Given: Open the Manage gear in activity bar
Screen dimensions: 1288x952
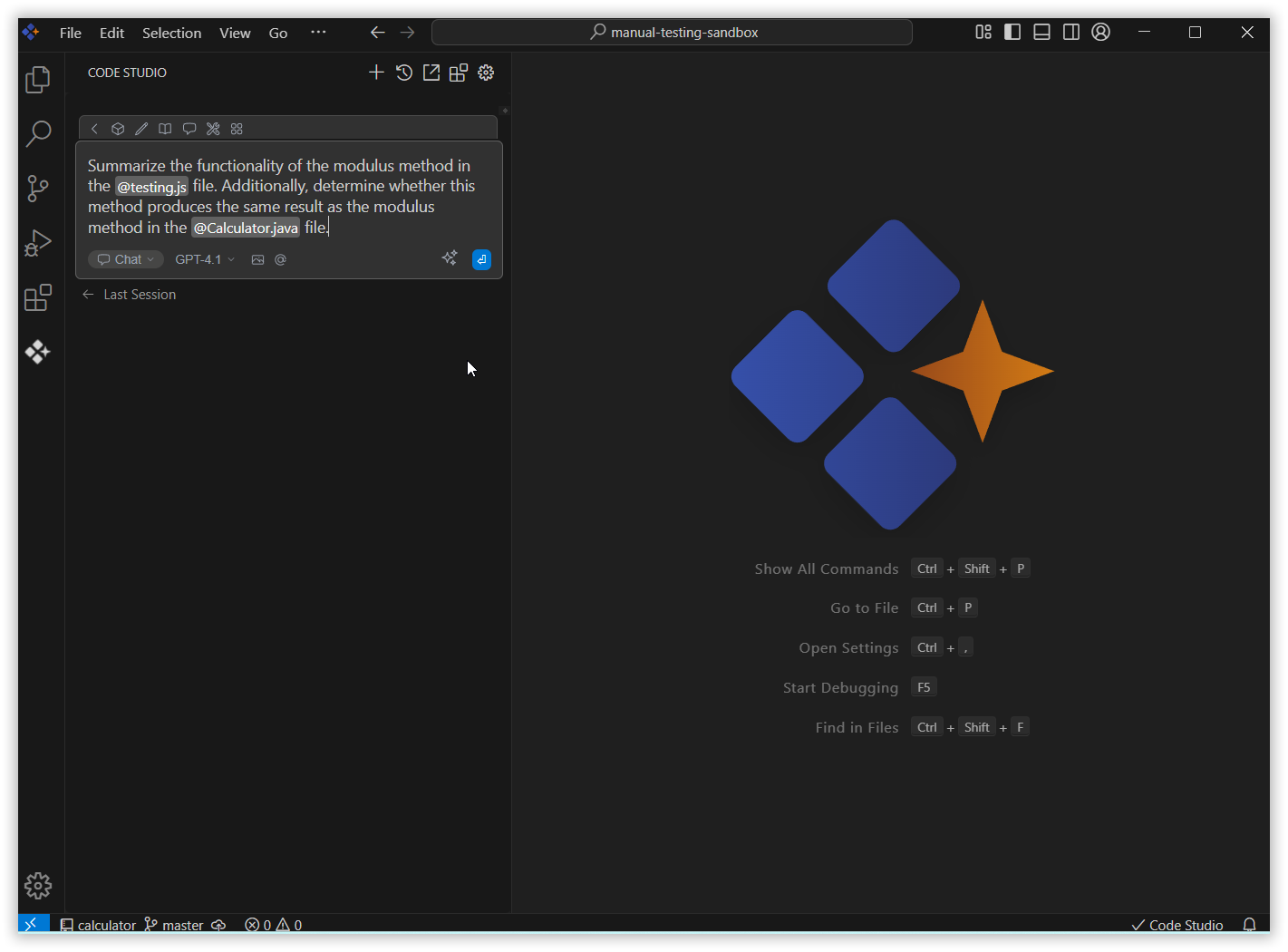Looking at the screenshot, I should (38, 885).
